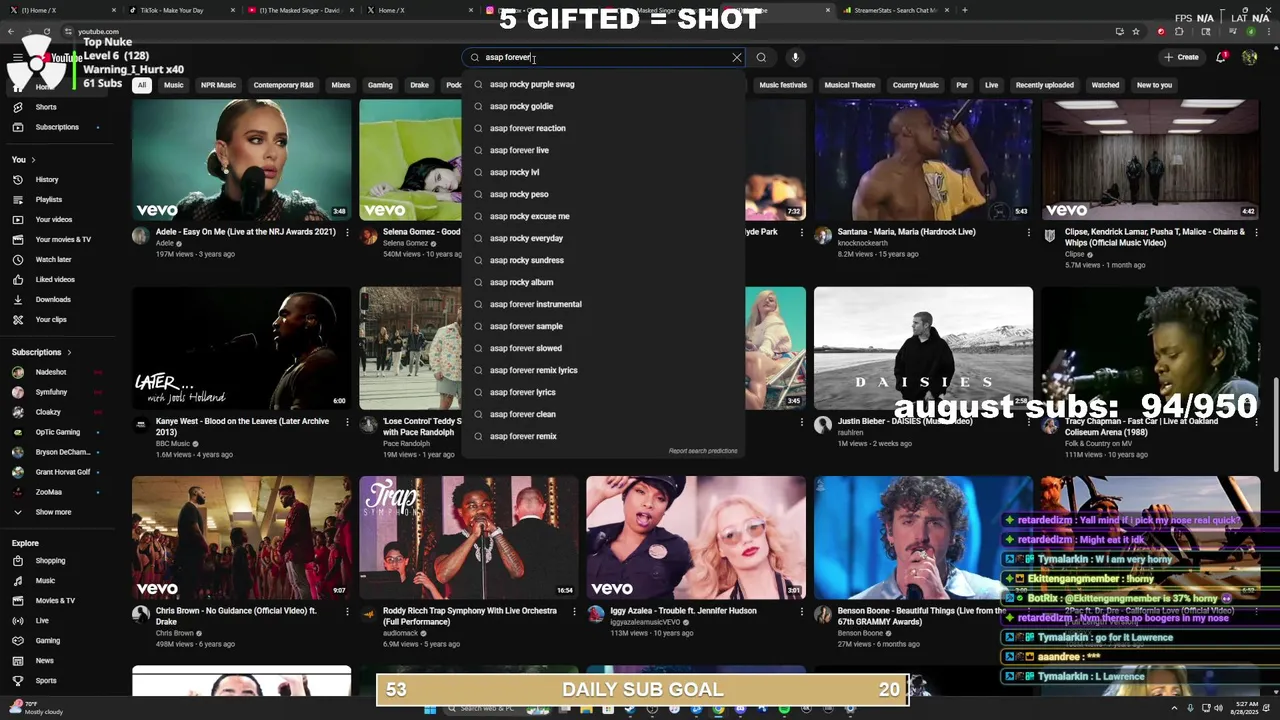Viewport: 1280px width, 720px height.
Task: Select suggestion asap rocky purple swag
Action: [603, 84]
